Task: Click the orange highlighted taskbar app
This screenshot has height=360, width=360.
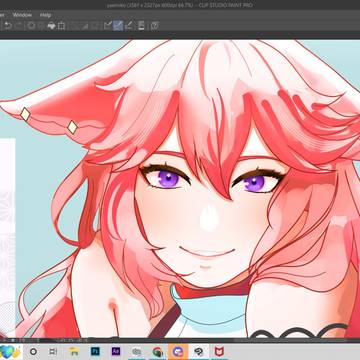Action: coord(178,351)
